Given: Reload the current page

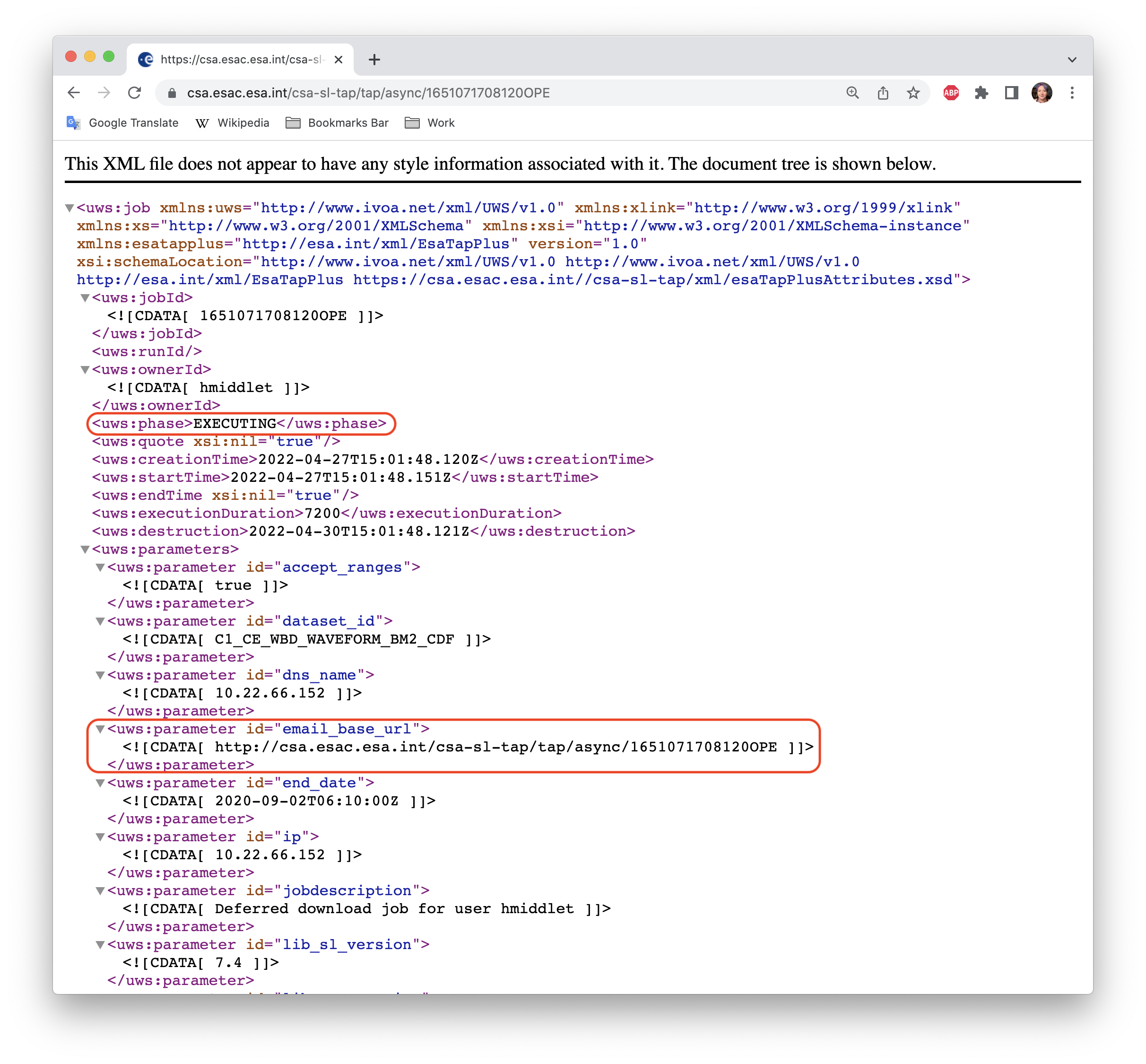Looking at the screenshot, I should point(134,93).
